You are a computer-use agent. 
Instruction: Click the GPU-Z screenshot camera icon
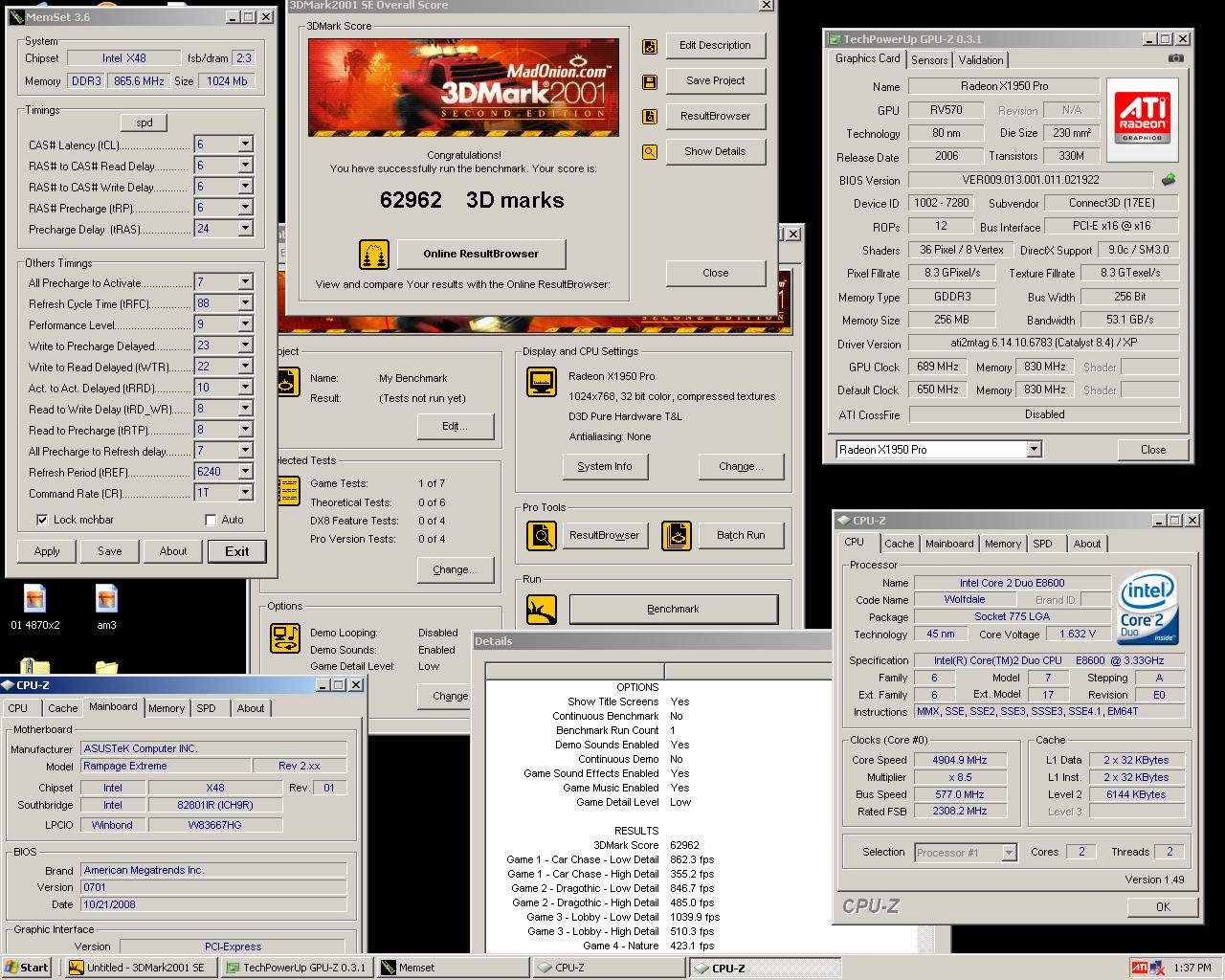click(1175, 58)
